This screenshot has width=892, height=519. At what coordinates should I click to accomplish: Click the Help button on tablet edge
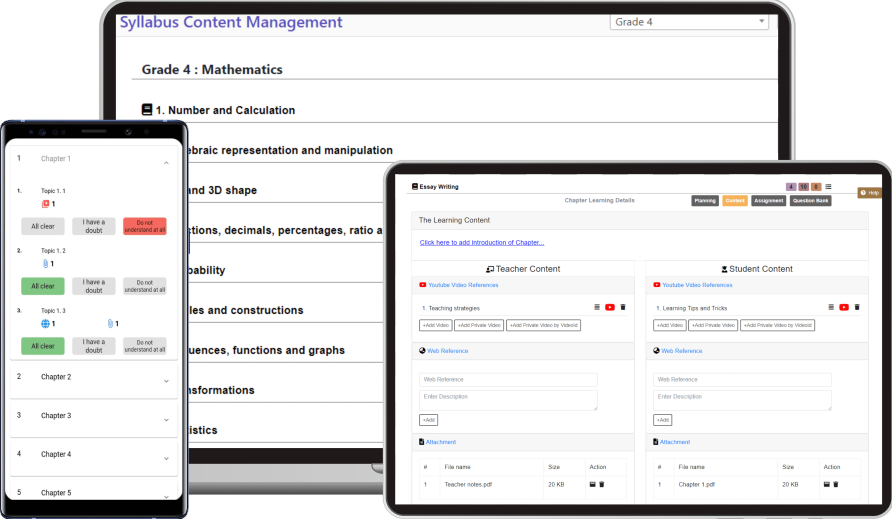click(870, 193)
